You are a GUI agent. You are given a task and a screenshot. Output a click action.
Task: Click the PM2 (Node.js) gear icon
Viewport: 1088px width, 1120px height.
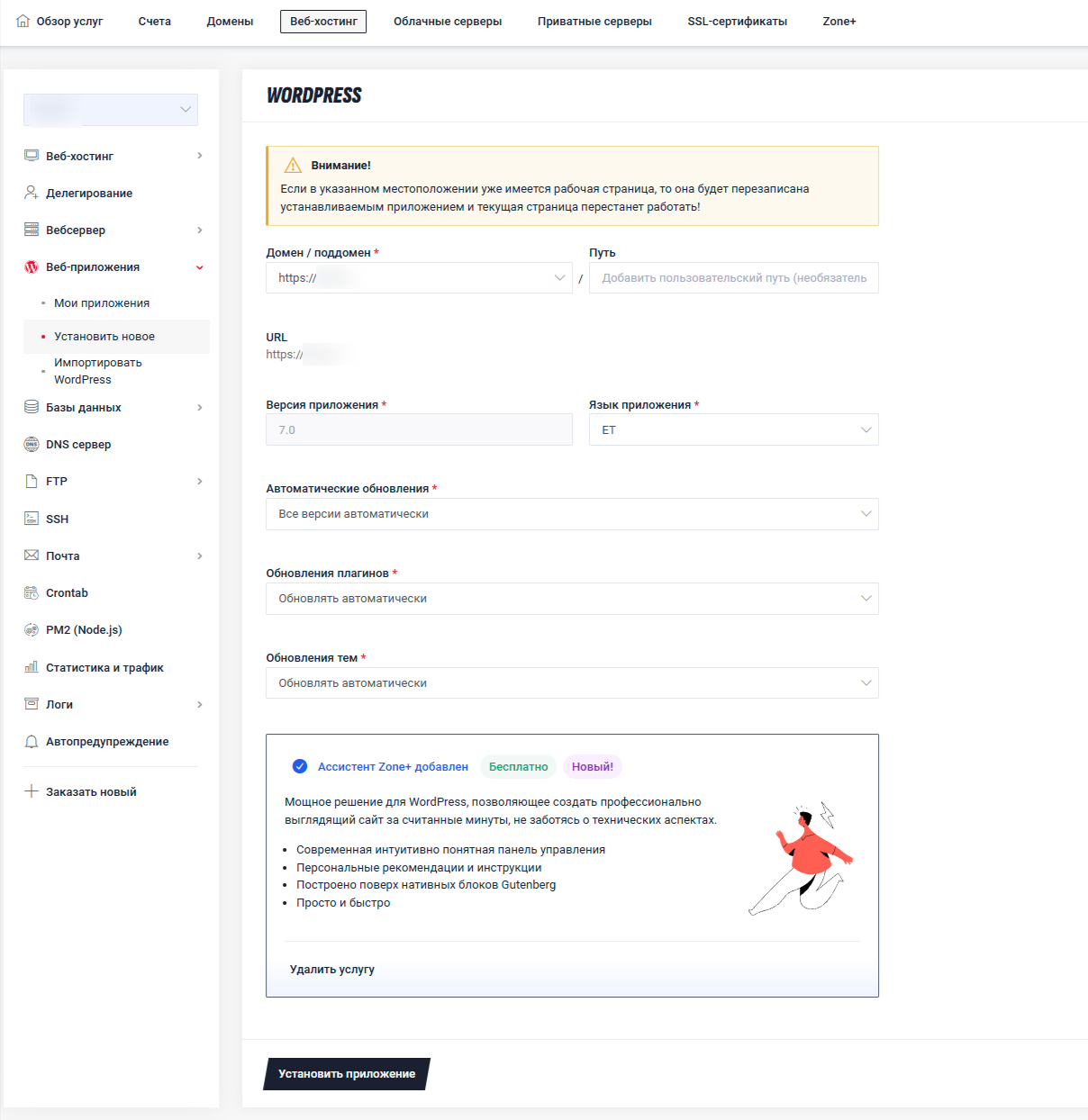[x=32, y=629]
